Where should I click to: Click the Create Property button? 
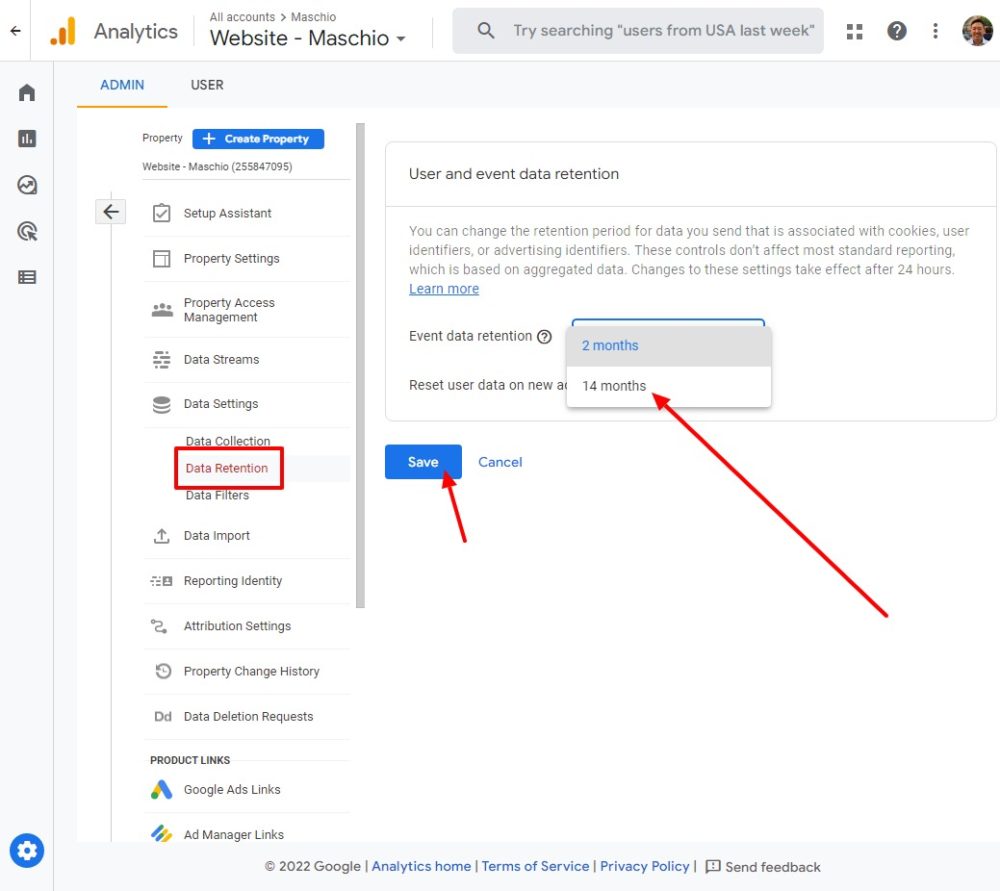(258, 139)
